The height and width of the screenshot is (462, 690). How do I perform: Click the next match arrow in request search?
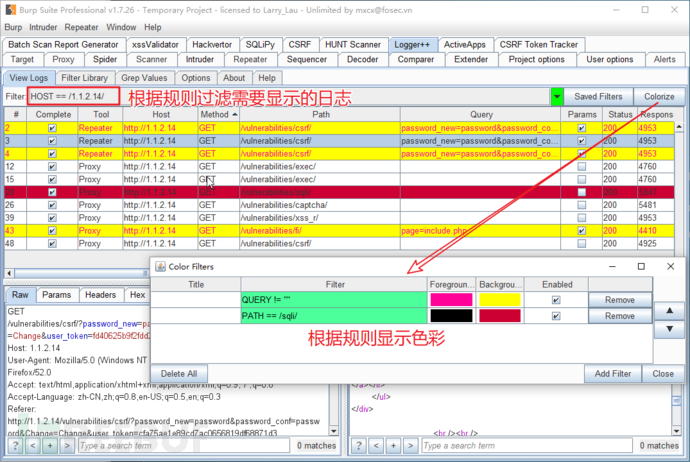[65, 445]
